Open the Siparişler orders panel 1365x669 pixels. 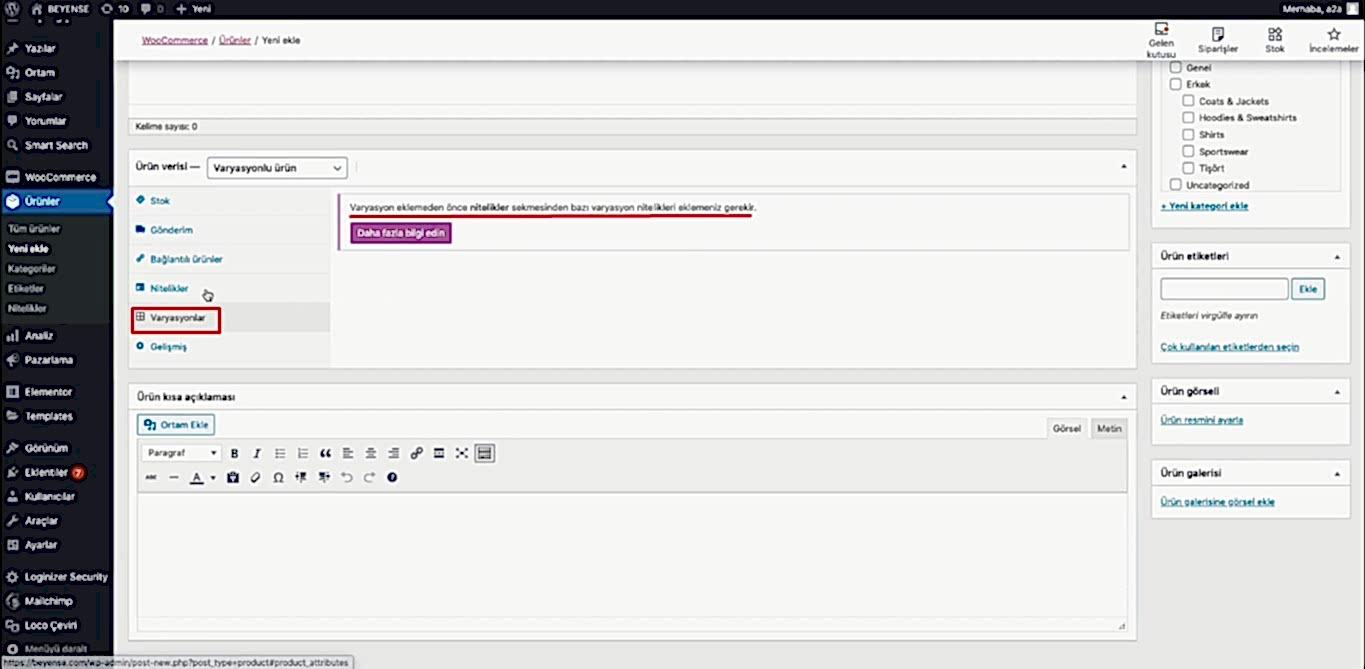[x=1218, y=40]
